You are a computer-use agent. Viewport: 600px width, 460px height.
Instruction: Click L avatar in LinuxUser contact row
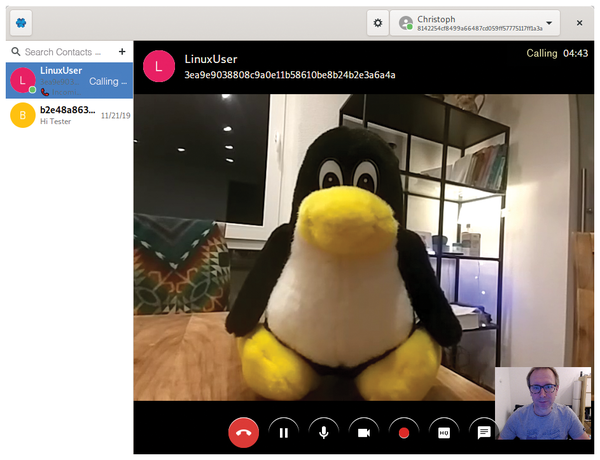coord(23,80)
